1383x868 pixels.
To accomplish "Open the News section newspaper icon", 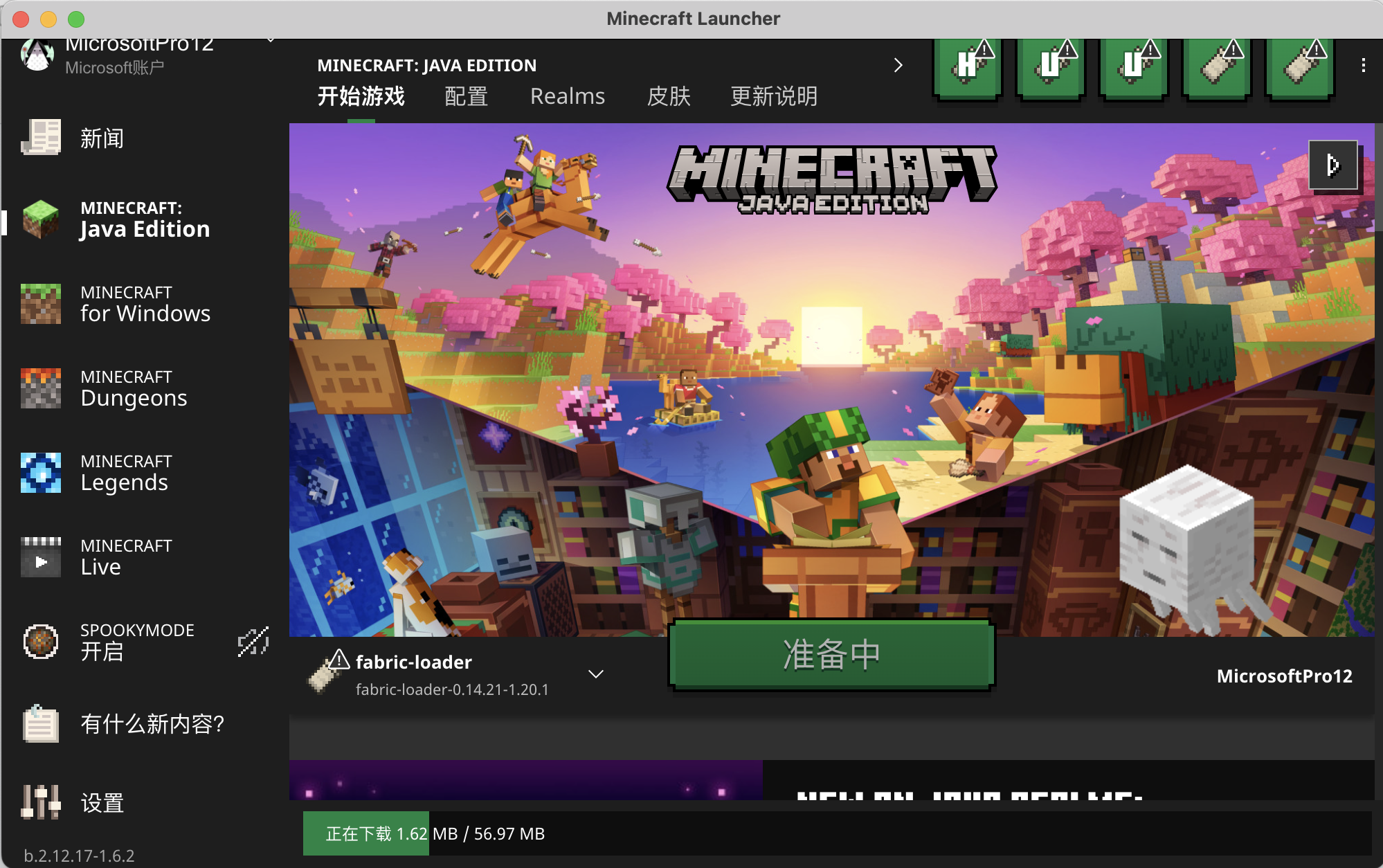I will pyautogui.click(x=41, y=137).
